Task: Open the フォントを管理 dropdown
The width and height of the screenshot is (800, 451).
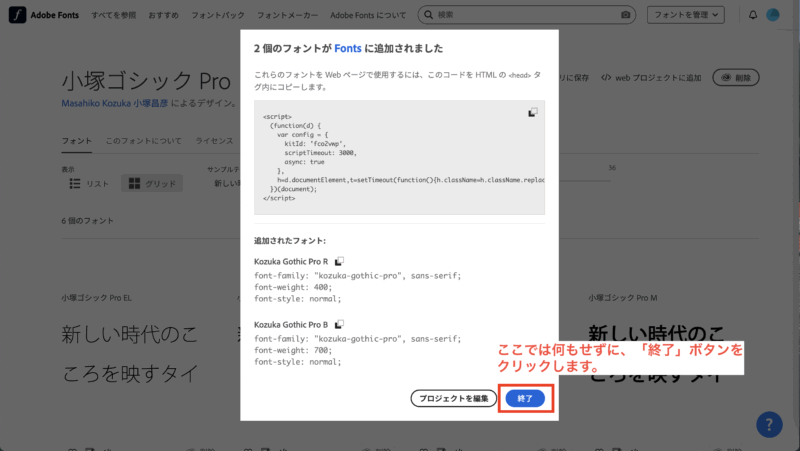Action: [x=686, y=15]
